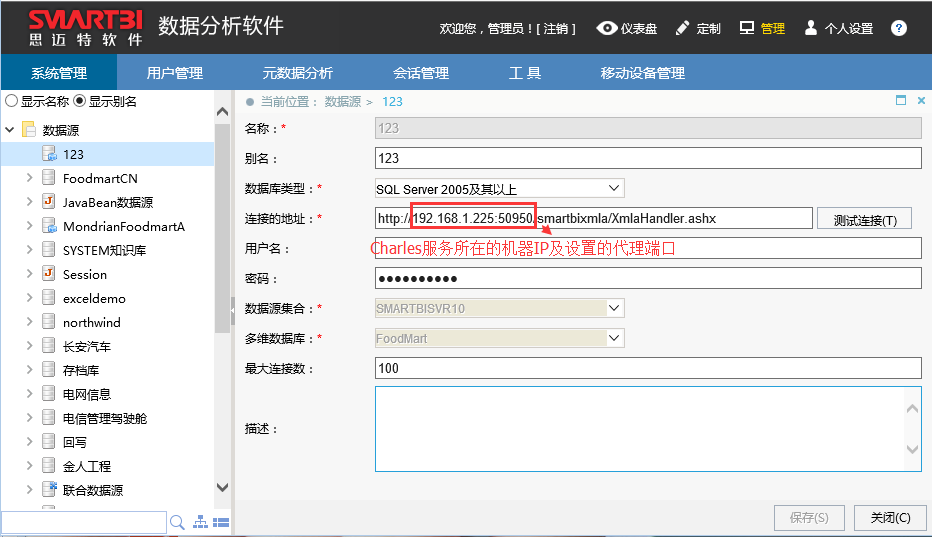Image resolution: width=932 pixels, height=537 pixels.
Task: Select the 显示别名 radio button
Action: 80,101
